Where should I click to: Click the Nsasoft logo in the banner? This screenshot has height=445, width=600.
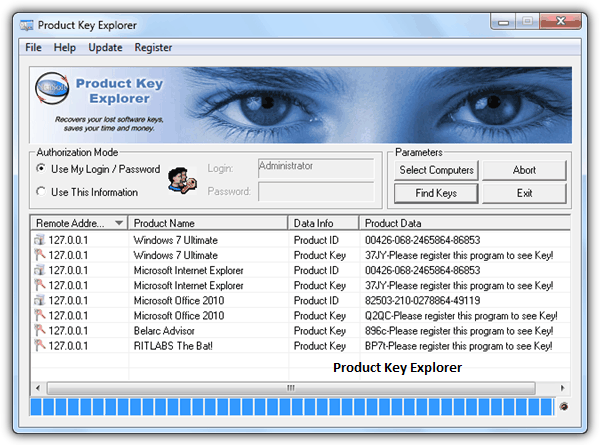click(52, 88)
